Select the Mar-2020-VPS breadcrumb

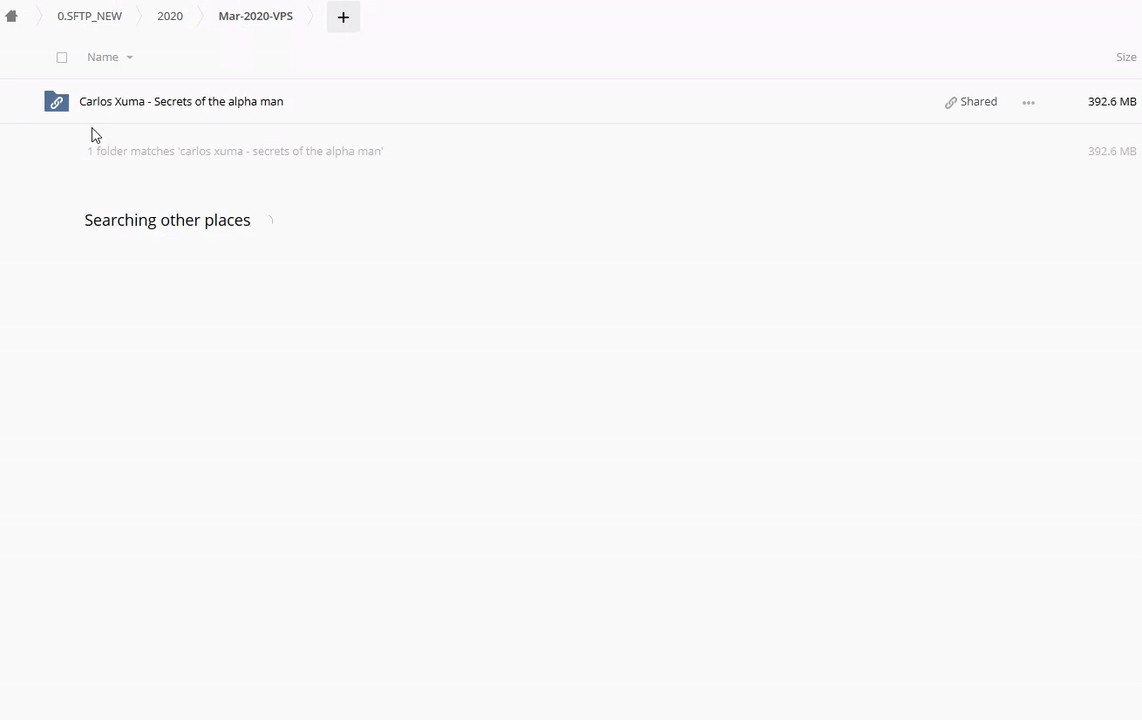(x=255, y=17)
